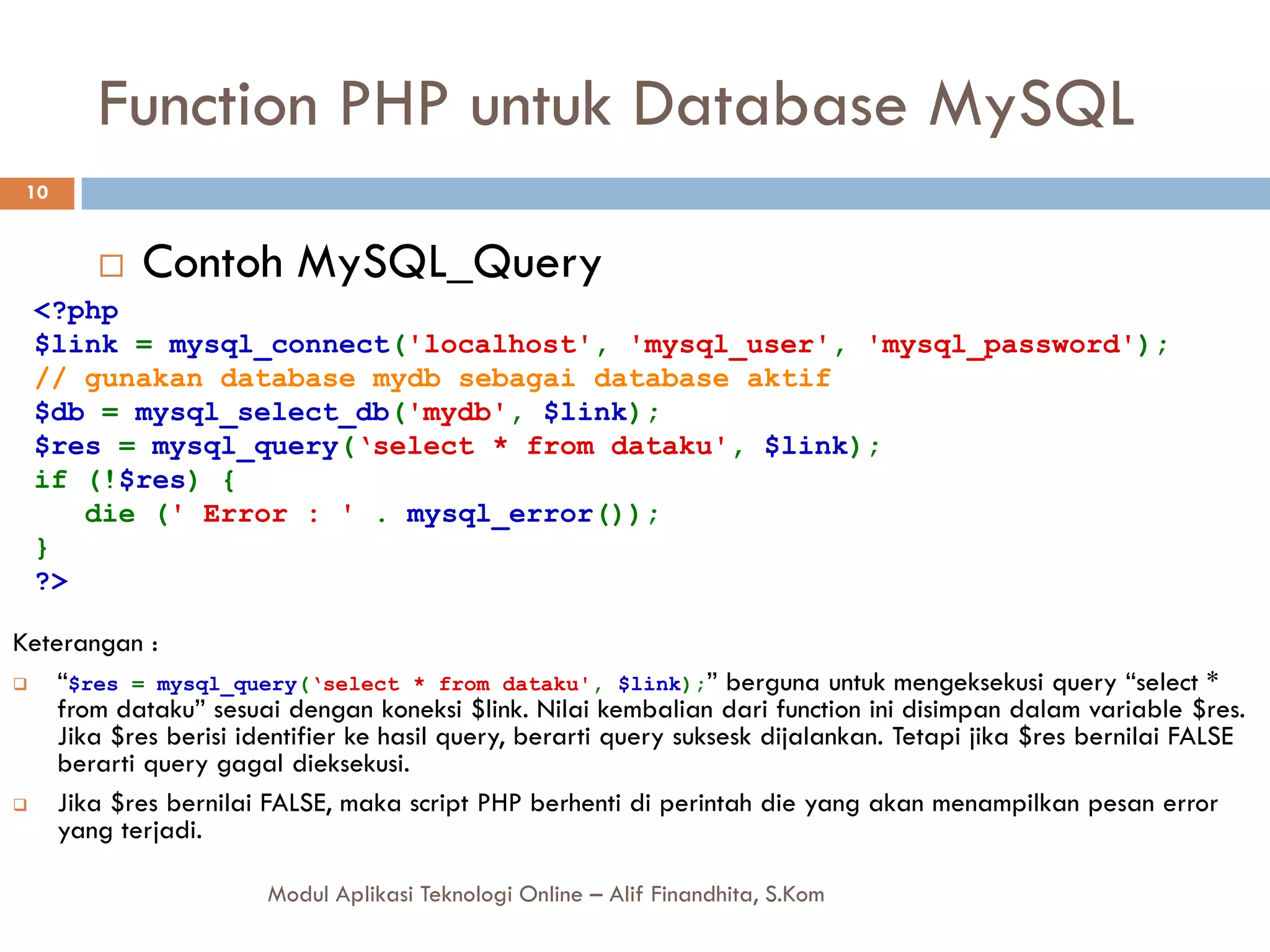Click the small bullet beside the '$res = mysql_query' explanation
This screenshot has height=952, width=1270.
click(20, 685)
